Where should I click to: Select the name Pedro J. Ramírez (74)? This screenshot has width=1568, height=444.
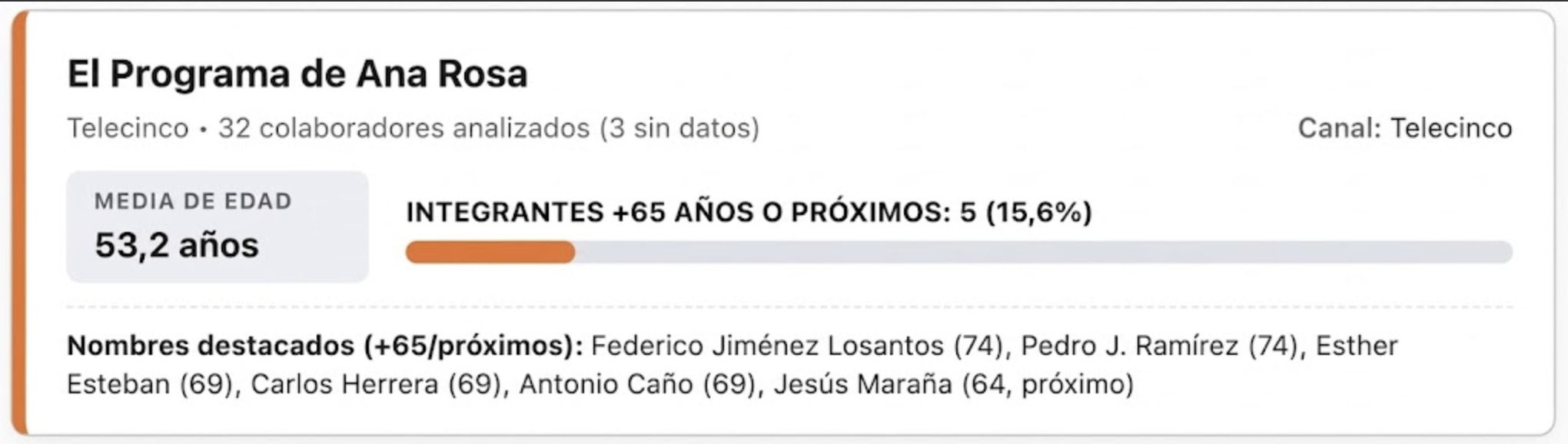tap(1162, 346)
